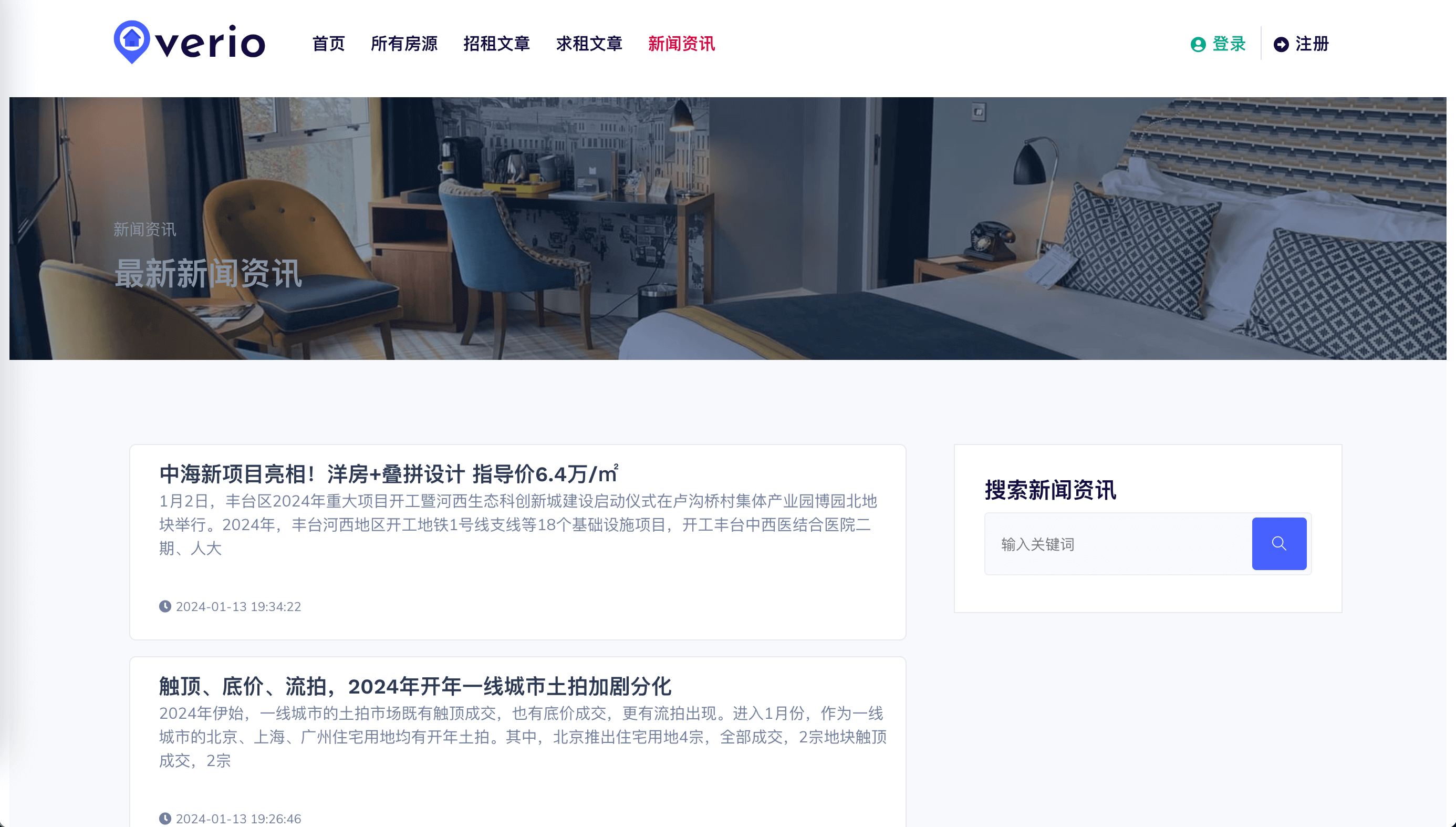The width and height of the screenshot is (1456, 827).
Task: Select the 新闻资讯 nav tab
Action: [681, 44]
